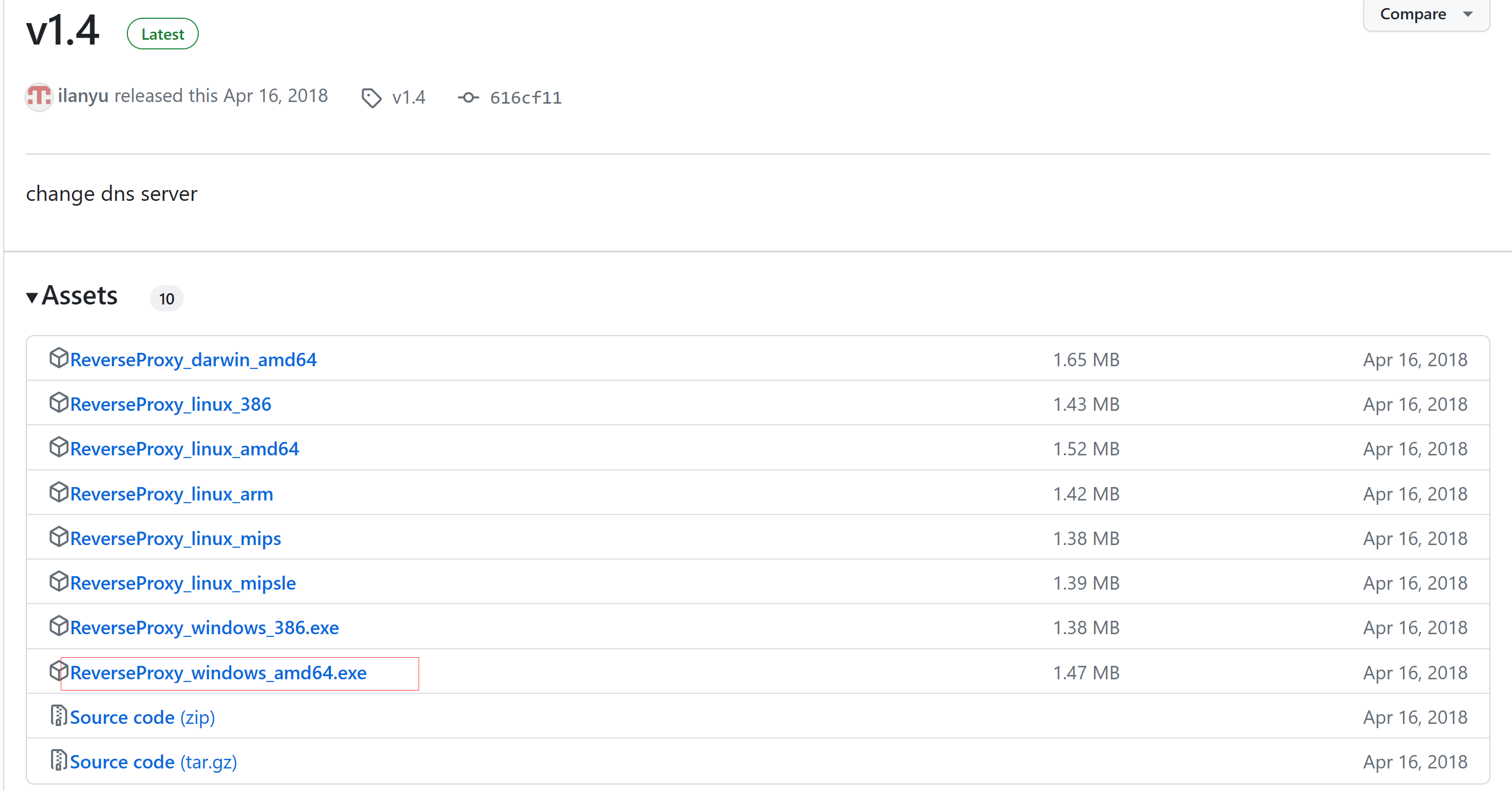Viewport: 1512px width, 791px height.
Task: Click the package icon beside ReverseProxy_linux_386
Action: tap(59, 402)
